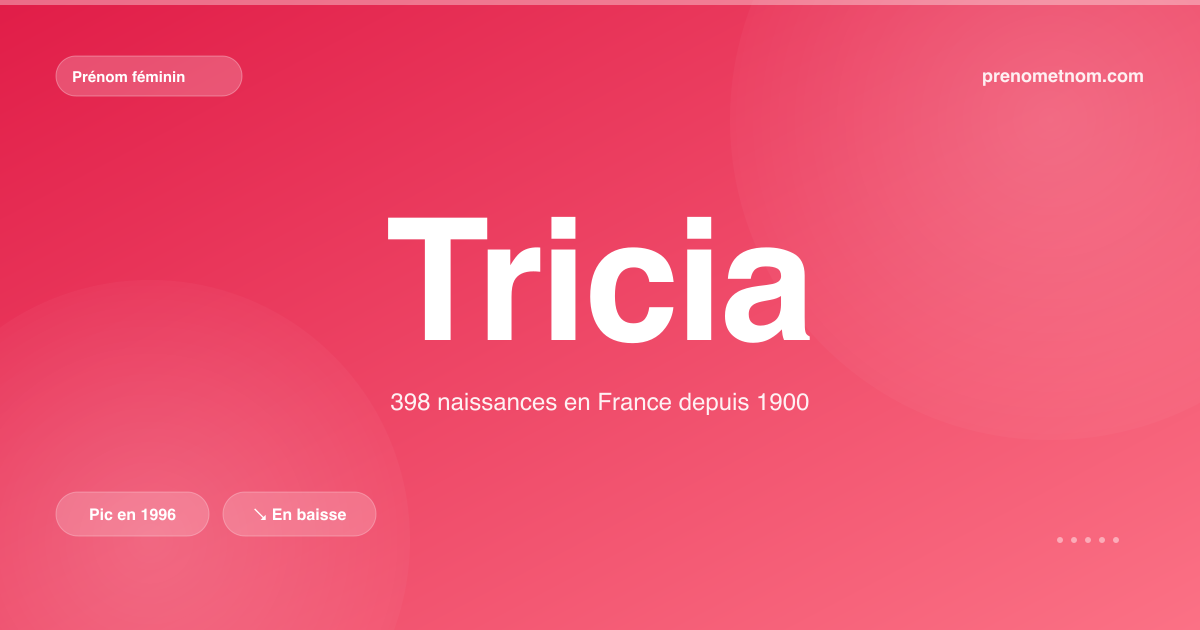Open the prenometnom.com site label
Image resolution: width=1200 pixels, height=630 pixels.
point(1063,76)
